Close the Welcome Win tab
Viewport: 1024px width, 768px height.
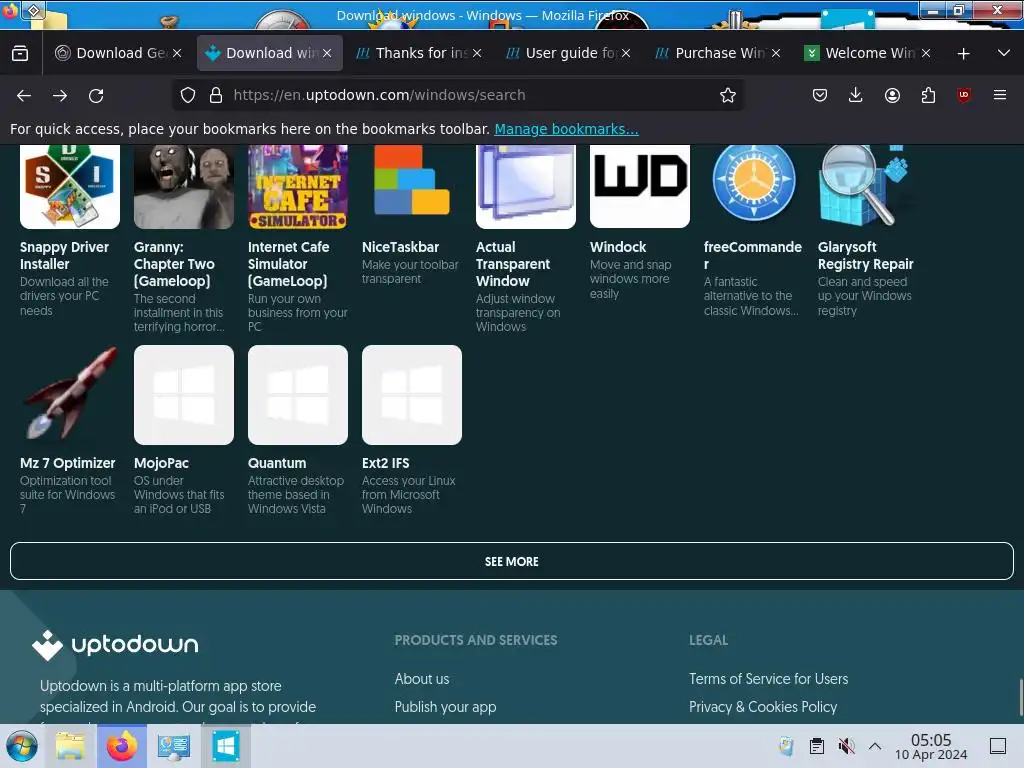click(926, 54)
